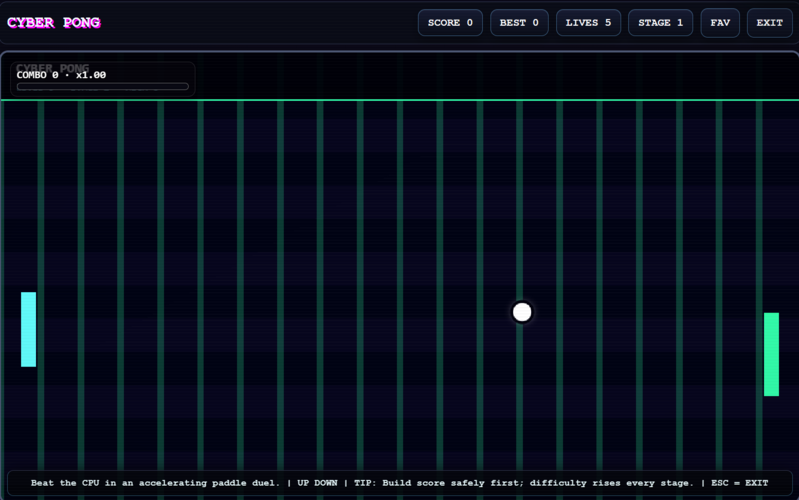
Task: Toggle the FAV button
Action: tap(720, 23)
